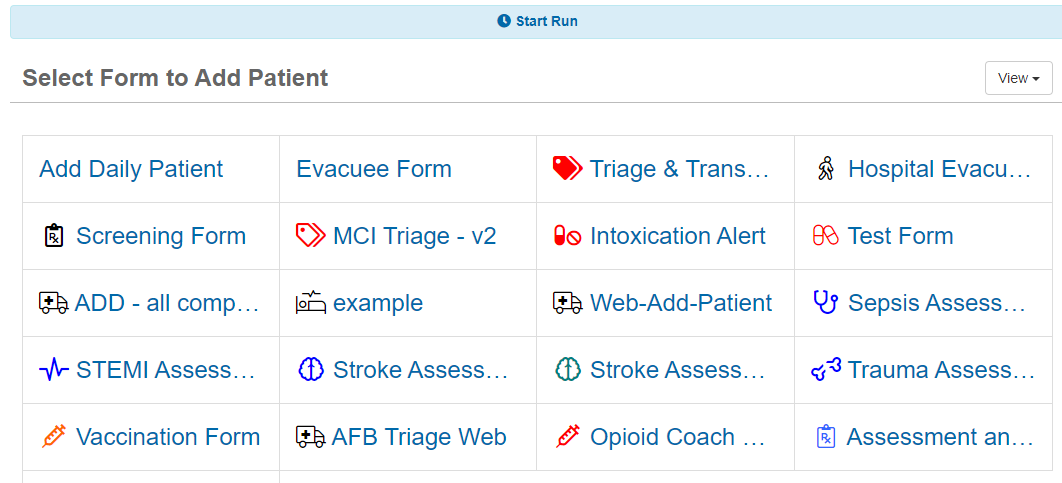This screenshot has height=483, width=1062.
Task: Open the AFB Triage Web form
Action: [419, 437]
